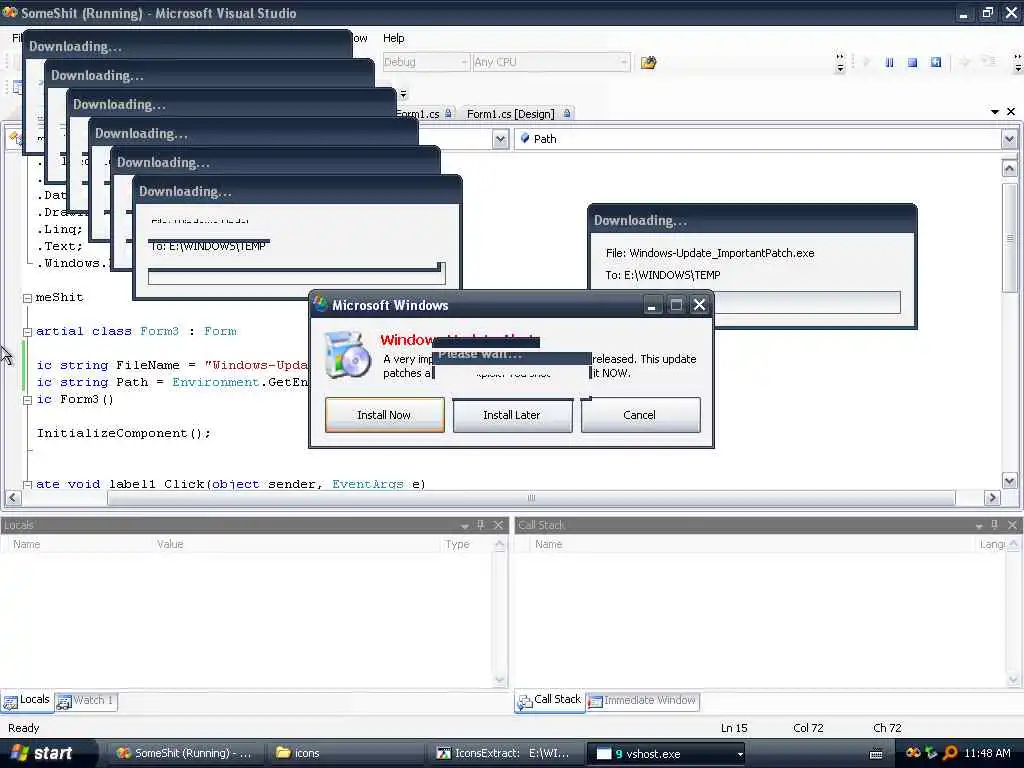Click the folder icon beside Any CPU combo

[x=648, y=63]
